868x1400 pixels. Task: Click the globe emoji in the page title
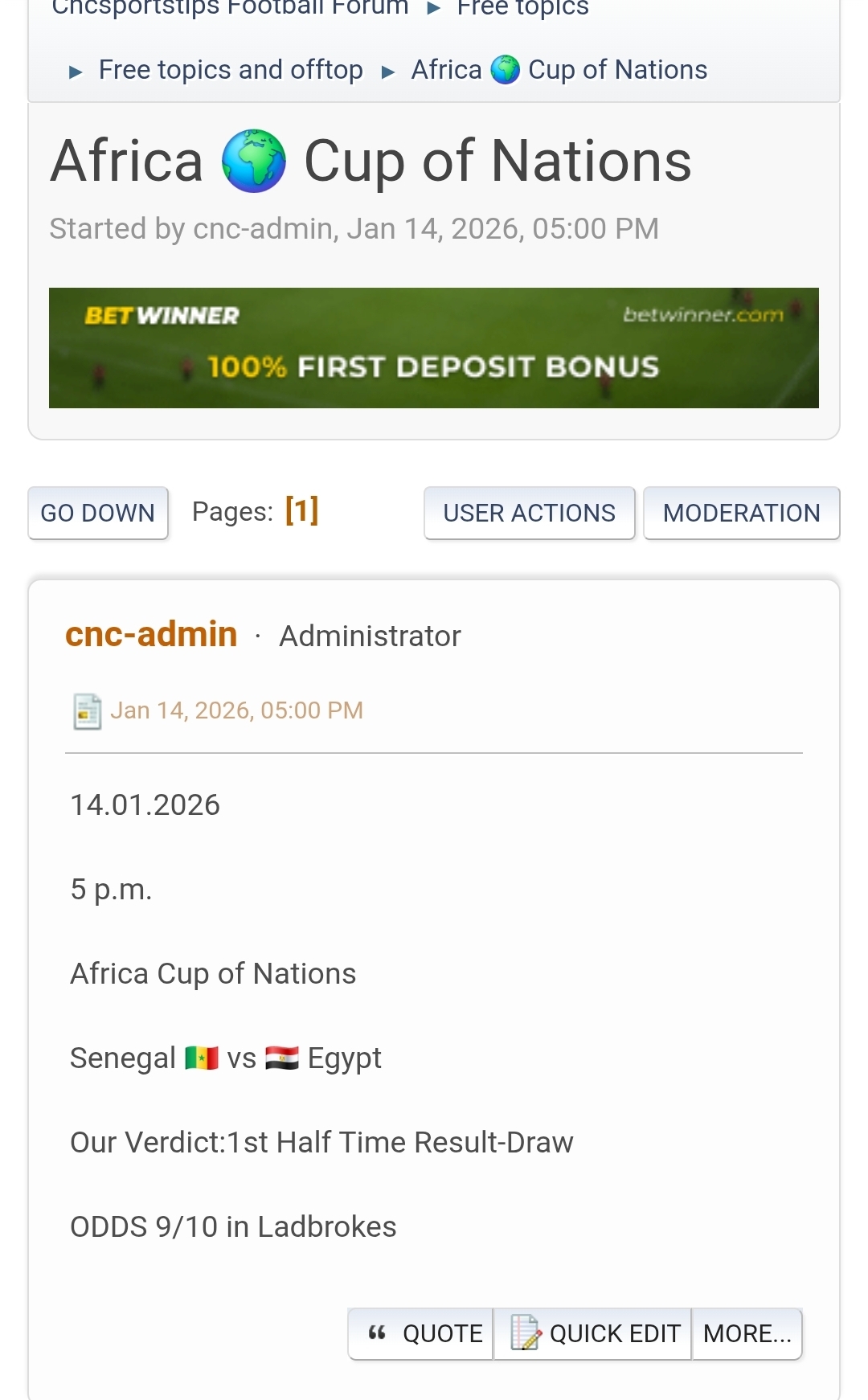tap(253, 161)
